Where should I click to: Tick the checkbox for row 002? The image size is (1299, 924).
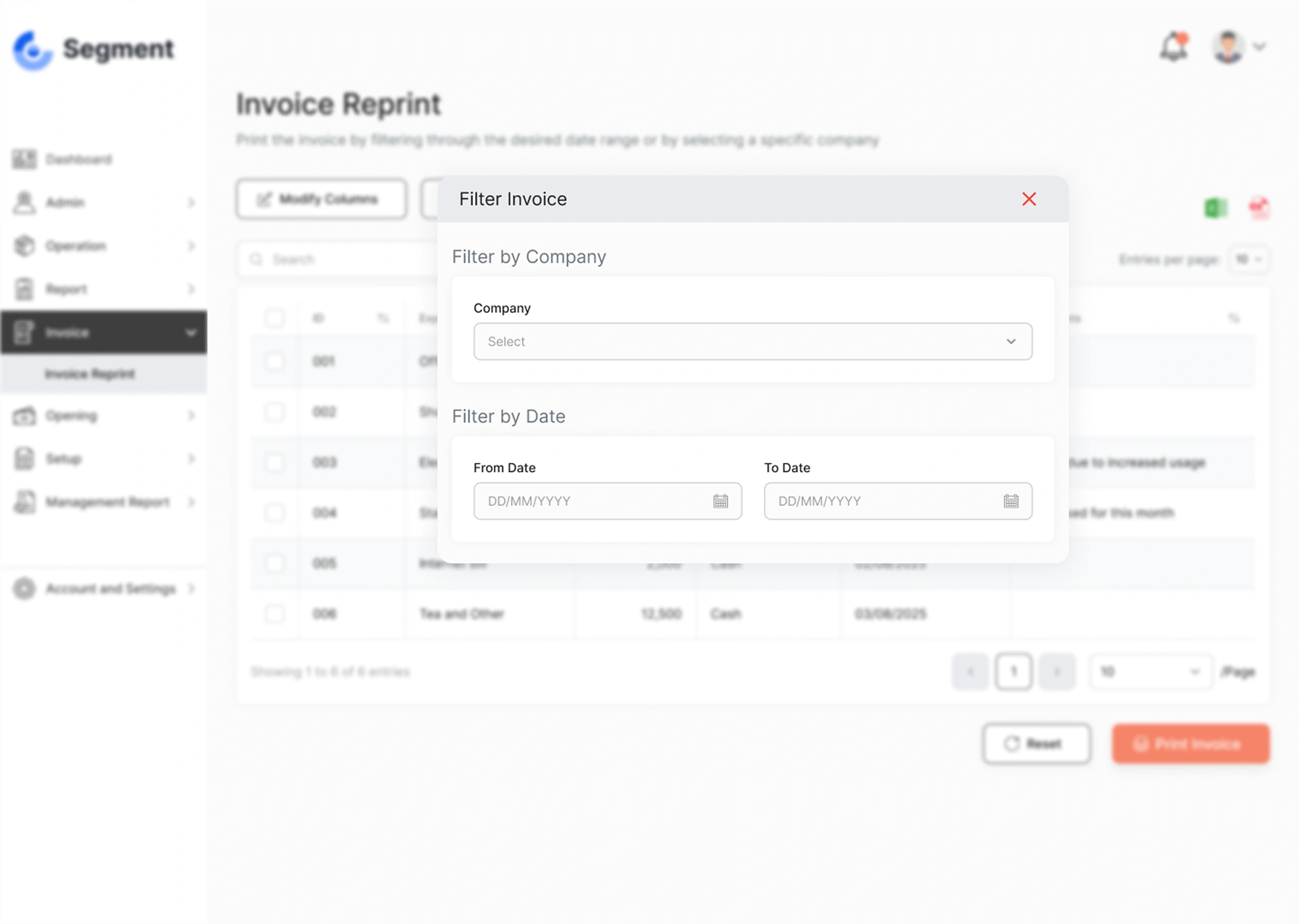click(x=275, y=412)
